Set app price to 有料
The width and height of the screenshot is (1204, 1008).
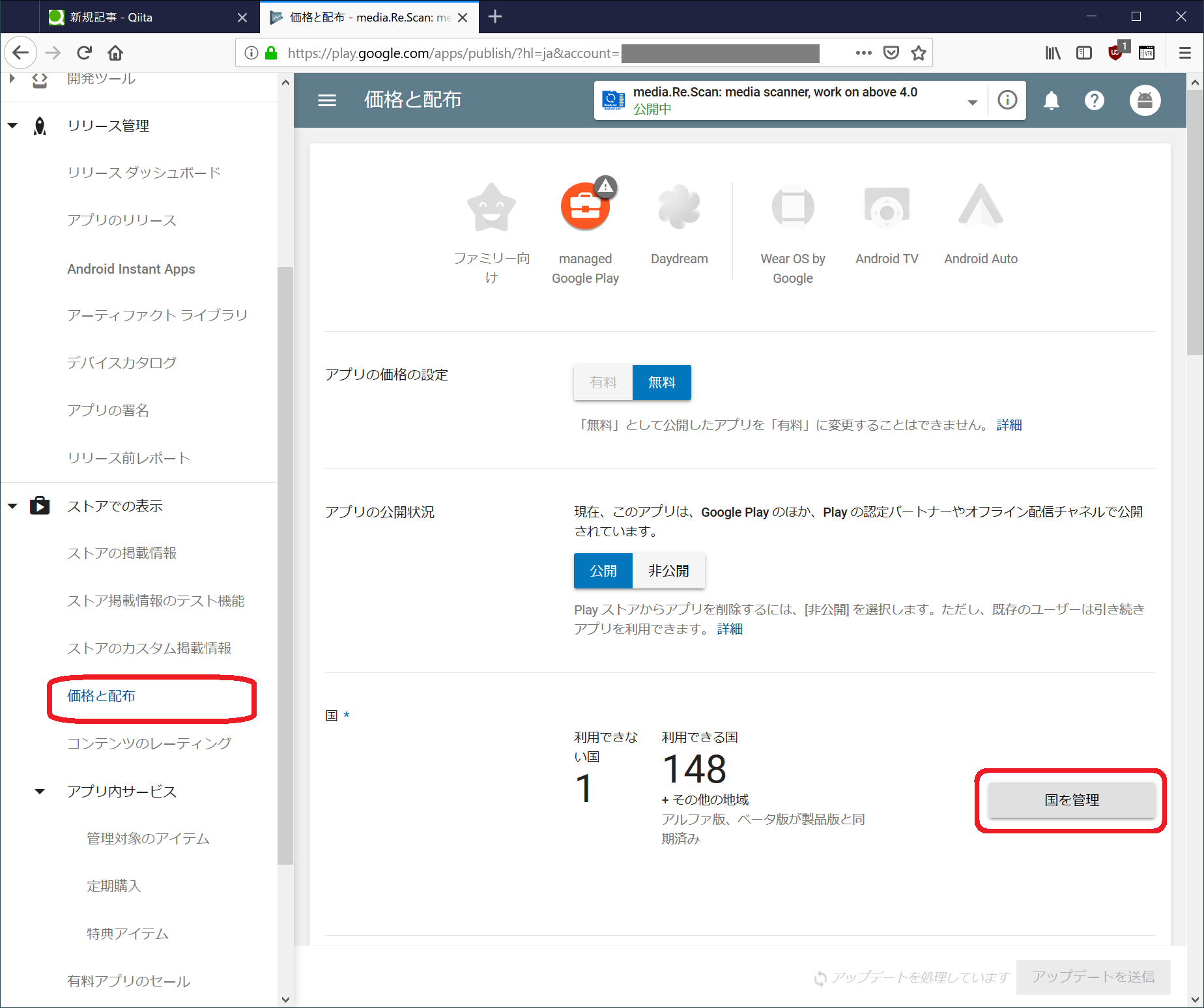pos(603,382)
